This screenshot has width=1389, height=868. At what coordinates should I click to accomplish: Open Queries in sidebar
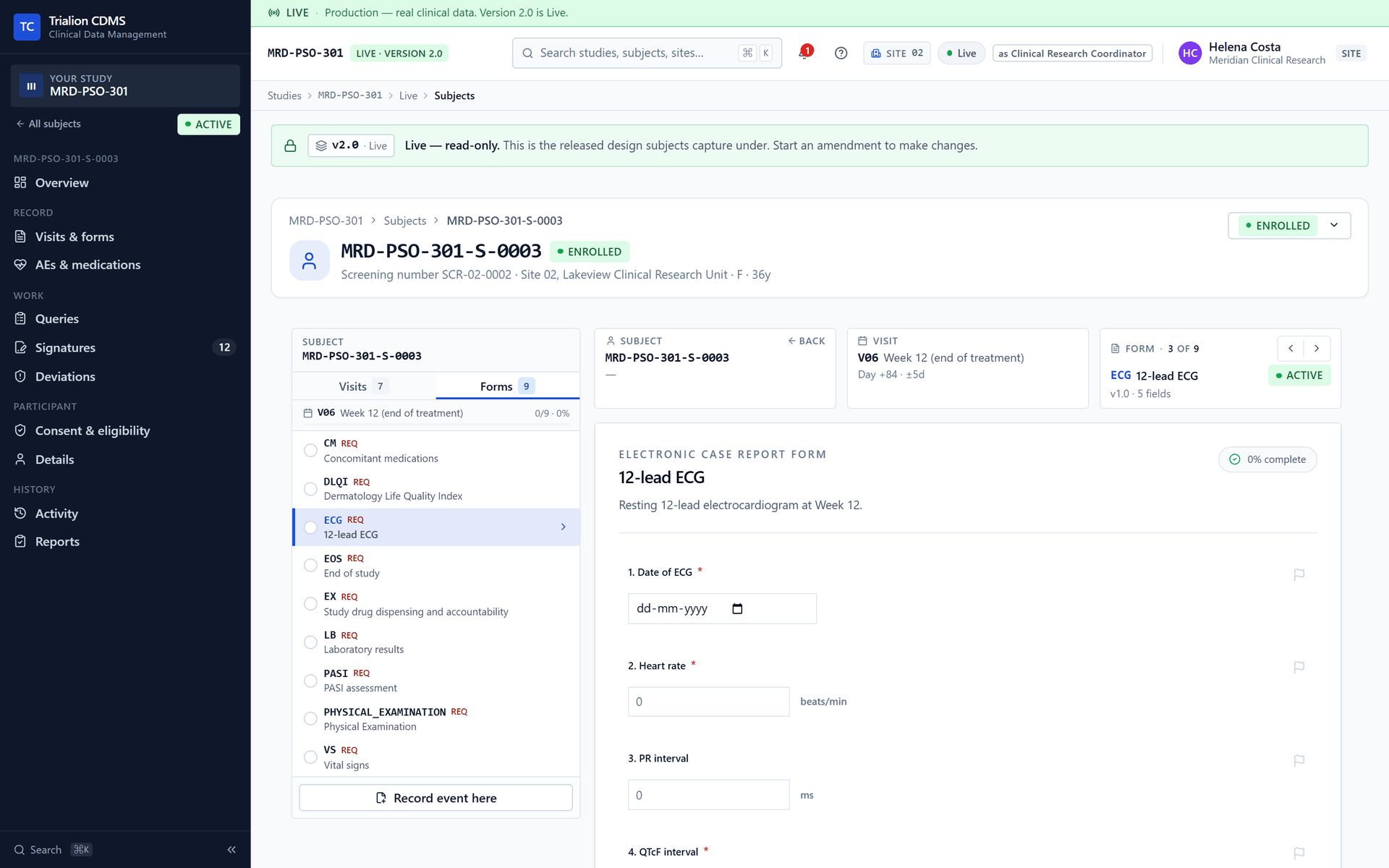tap(125, 319)
